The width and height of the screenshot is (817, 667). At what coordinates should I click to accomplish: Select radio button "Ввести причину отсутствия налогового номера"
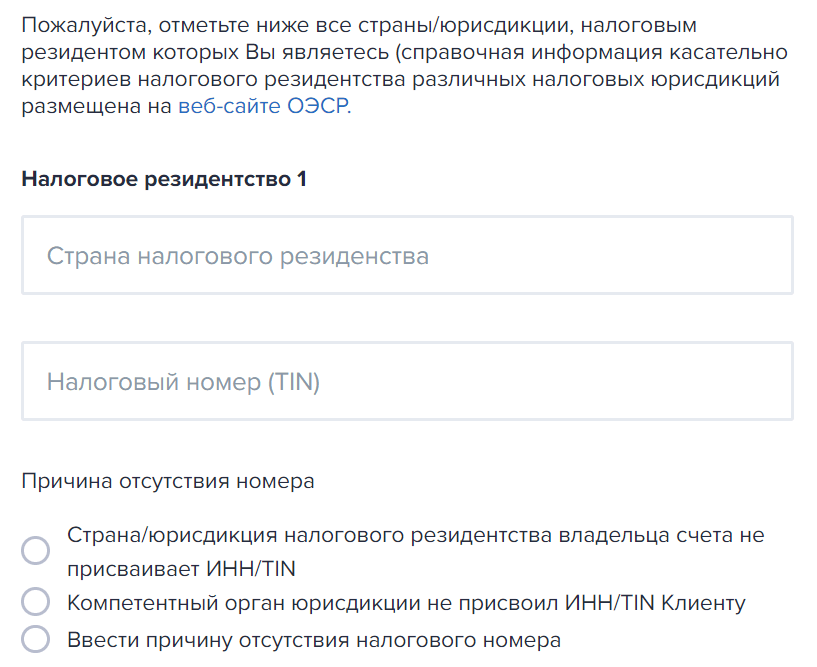[x=36, y=640]
